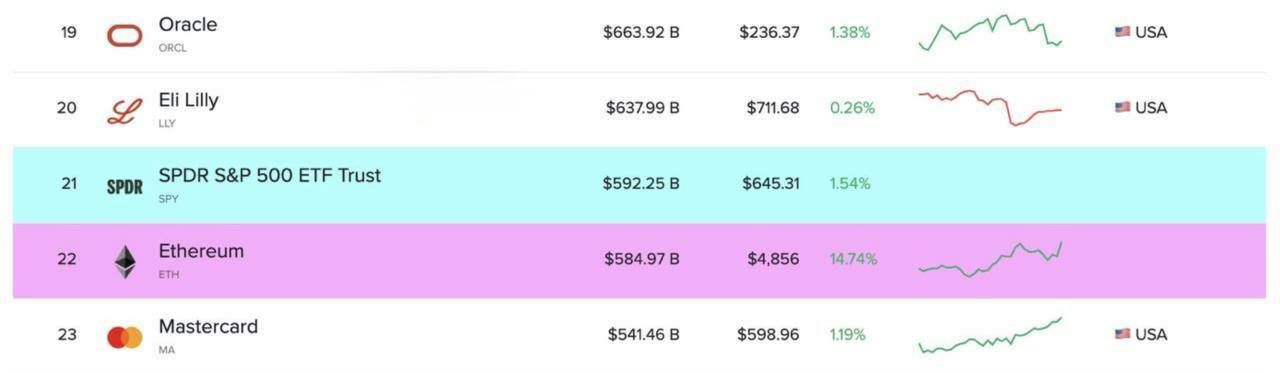The image size is (1280, 373).
Task: Click the SPDR logo icon
Action: 125,186
